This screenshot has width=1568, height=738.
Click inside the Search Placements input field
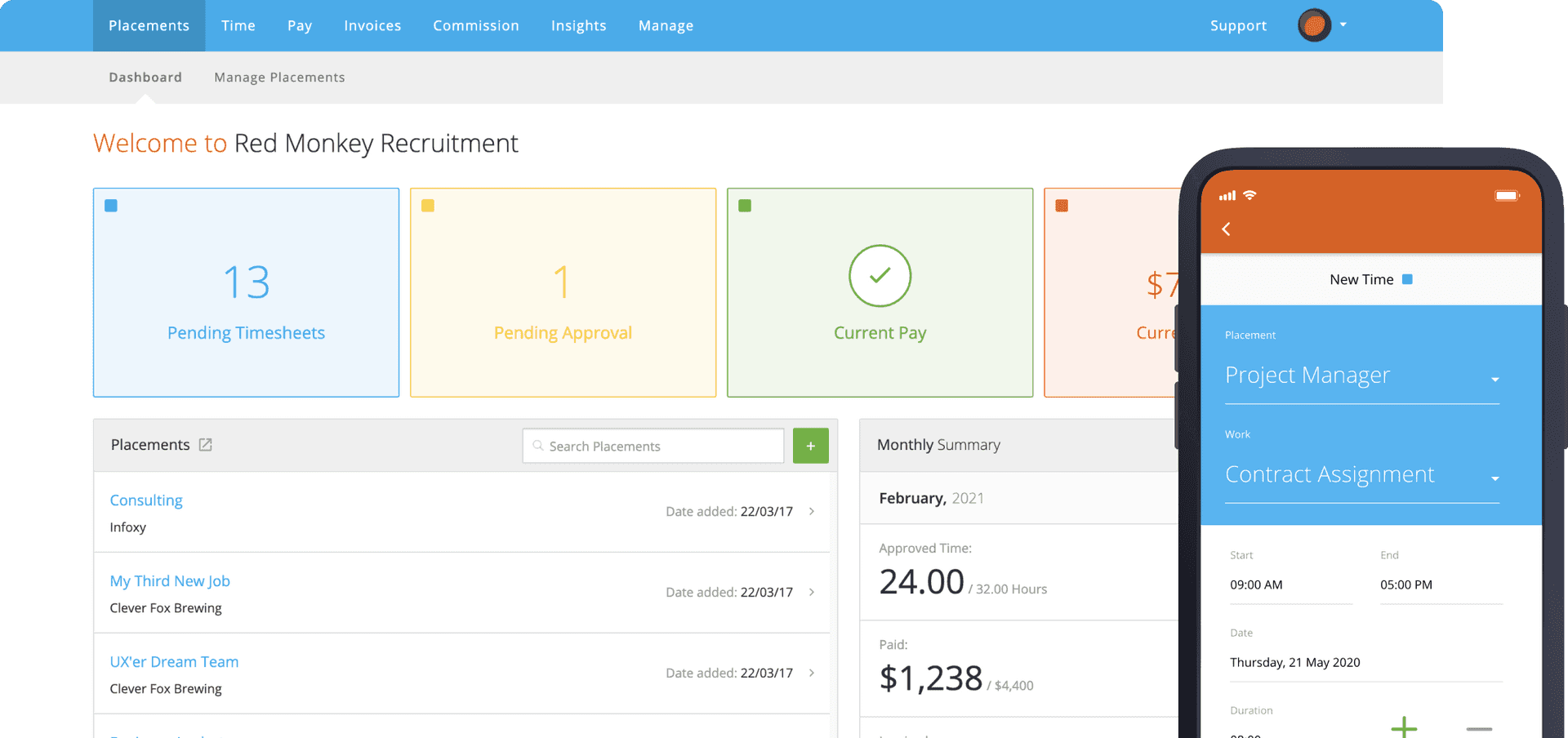click(x=653, y=446)
